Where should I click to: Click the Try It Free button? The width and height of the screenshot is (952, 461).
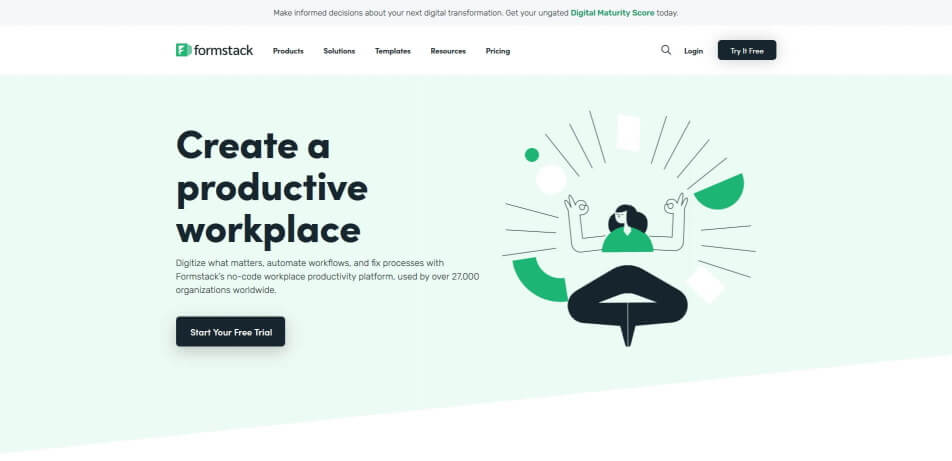(x=747, y=50)
